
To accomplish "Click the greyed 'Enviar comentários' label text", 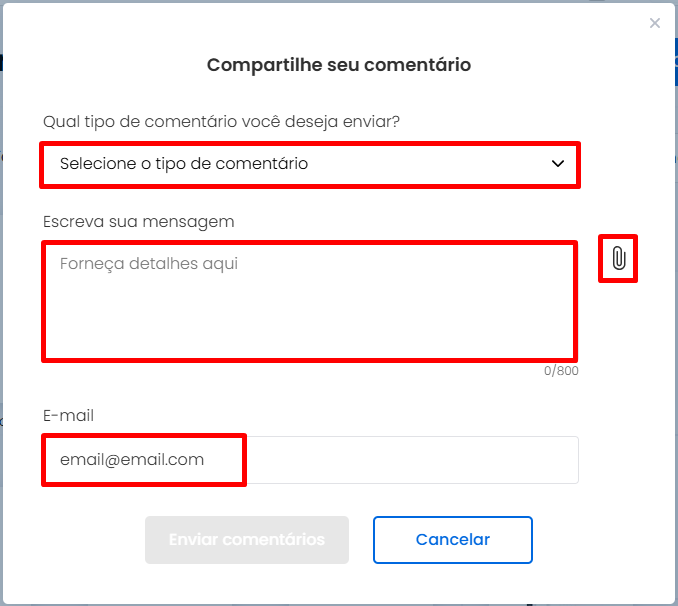I will 247,539.
